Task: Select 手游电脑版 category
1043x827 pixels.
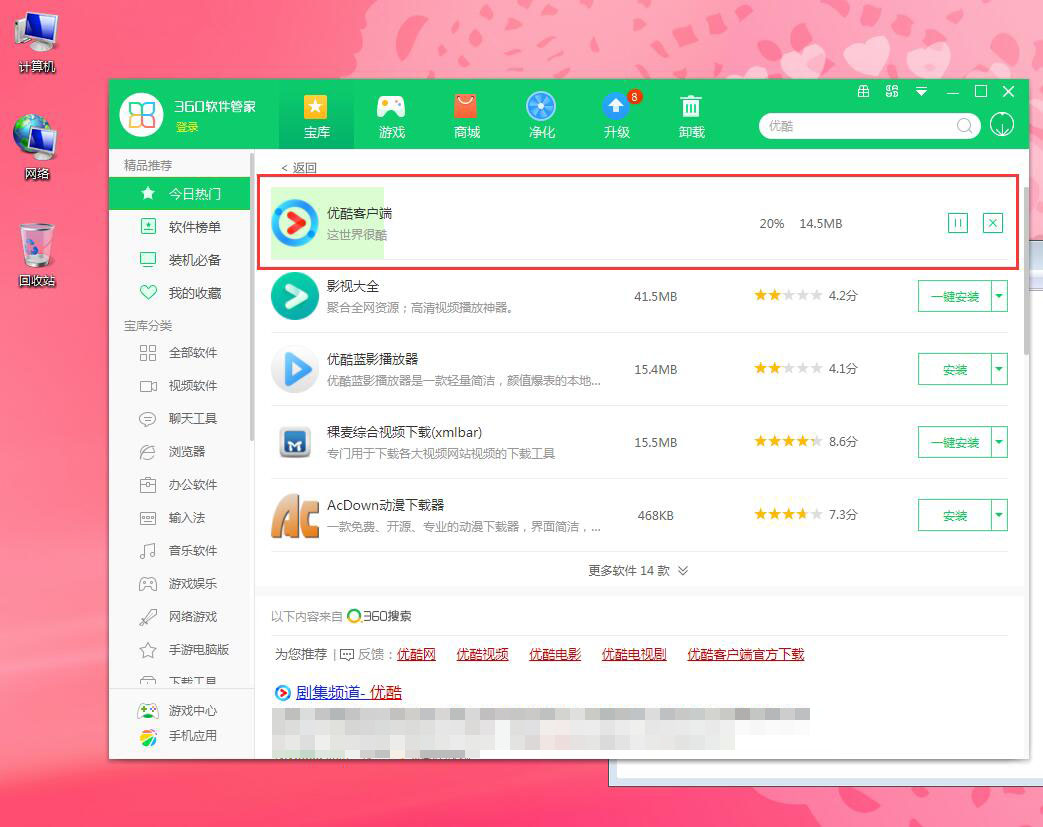Action: [x=180, y=649]
